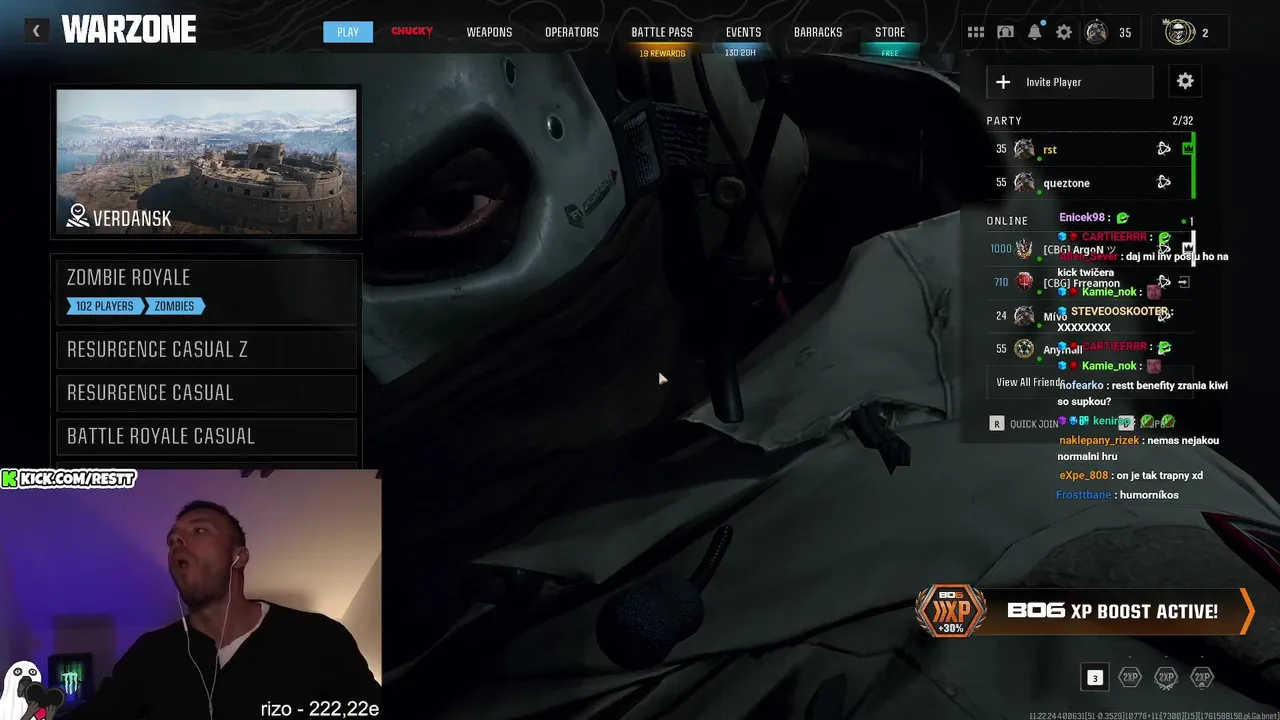Select the PLAY tab
1280x720 pixels.
[348, 32]
